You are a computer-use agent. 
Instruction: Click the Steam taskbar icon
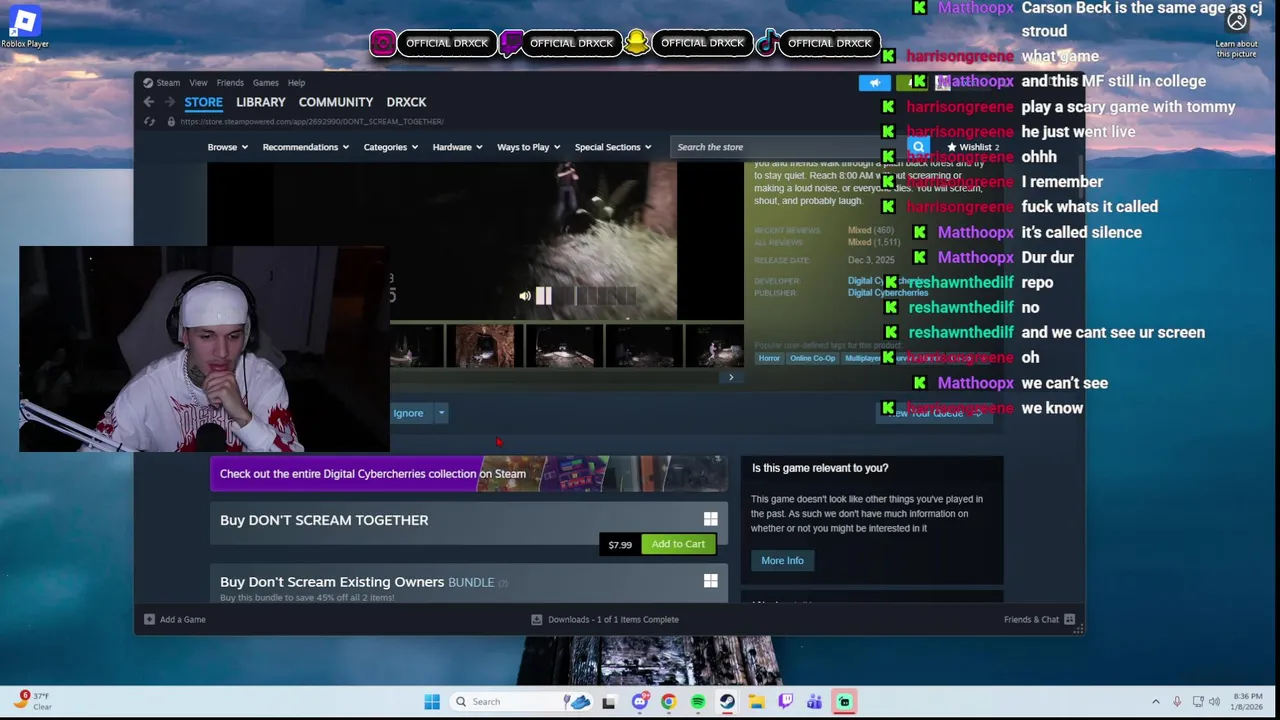(x=727, y=702)
